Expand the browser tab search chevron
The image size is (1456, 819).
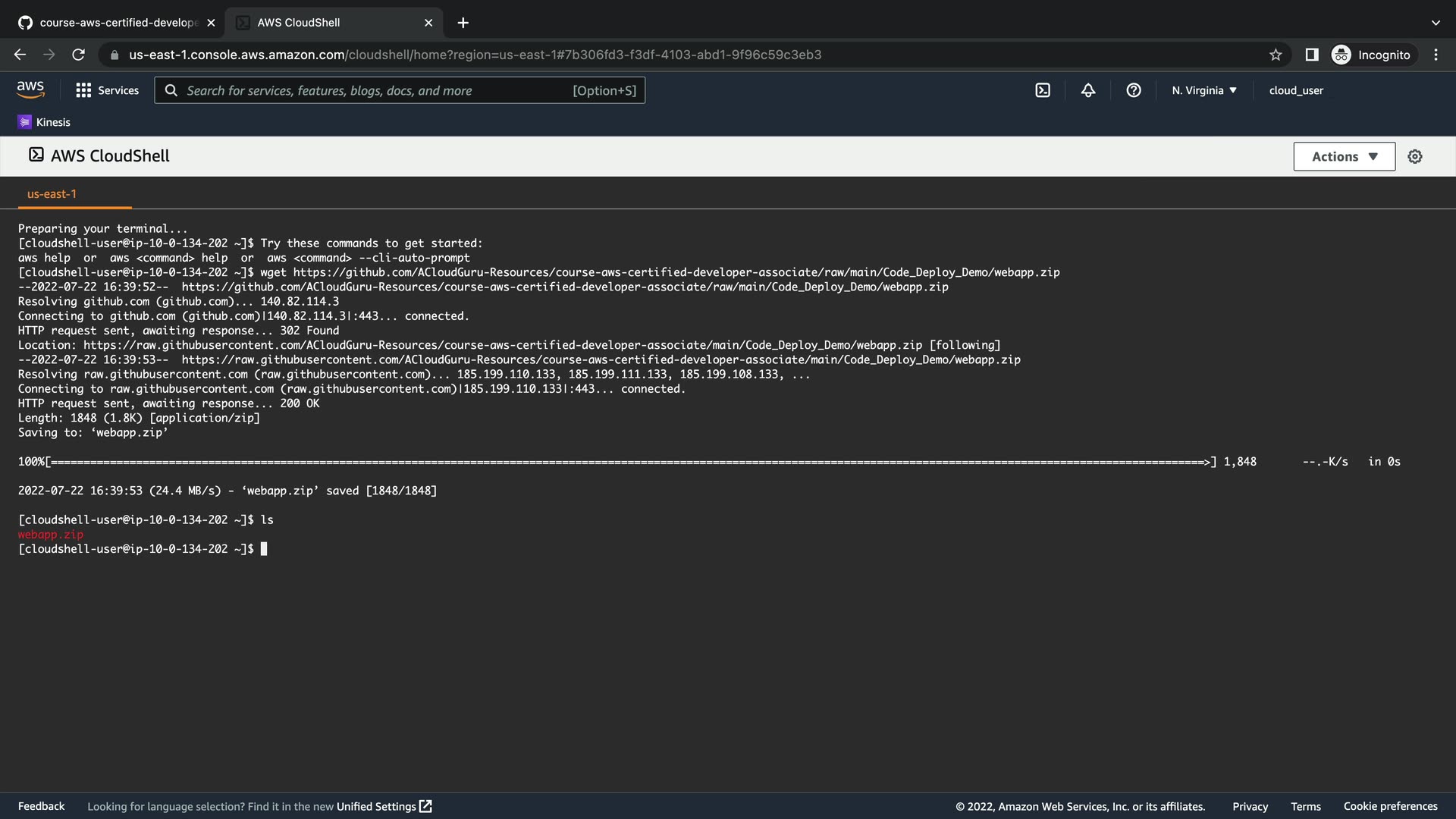1436,23
